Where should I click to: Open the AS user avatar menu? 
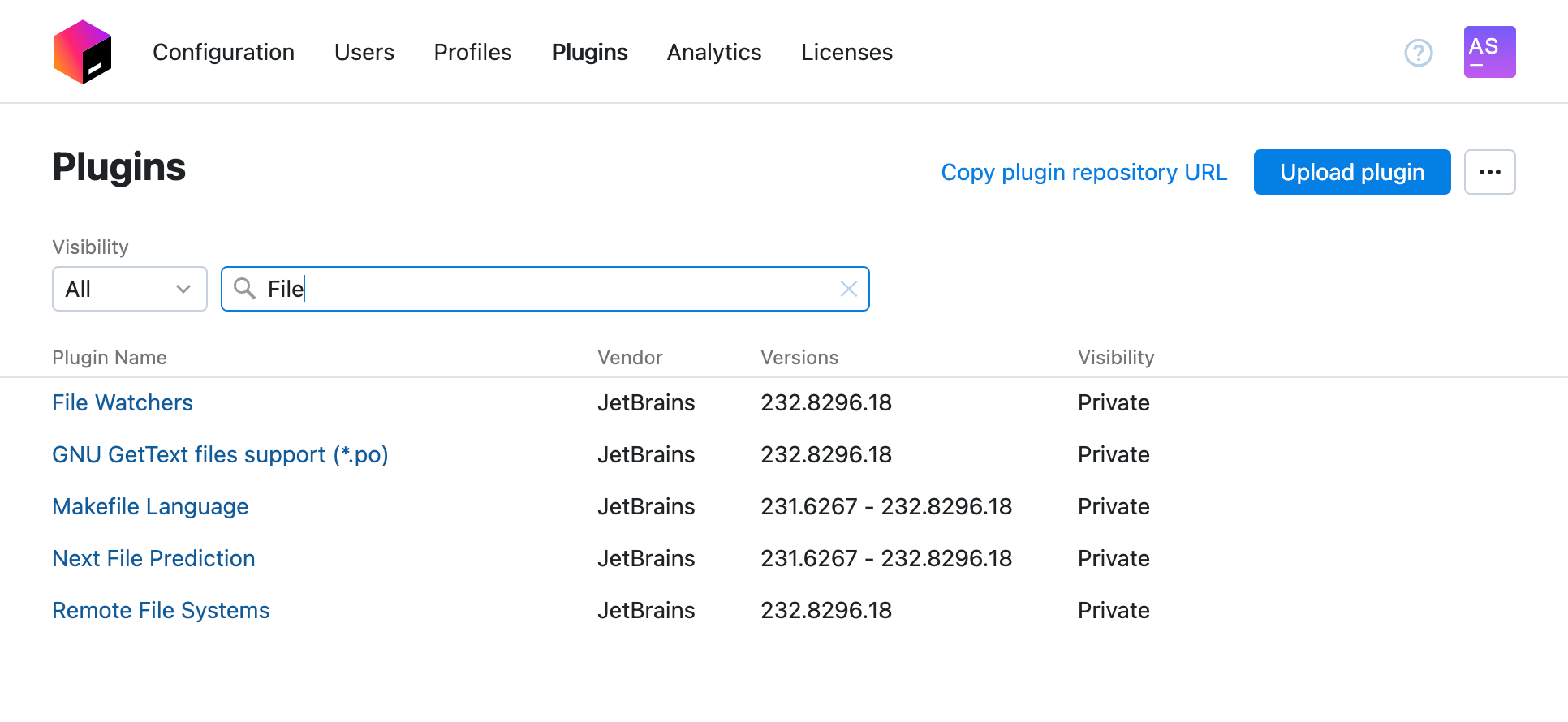(x=1489, y=52)
